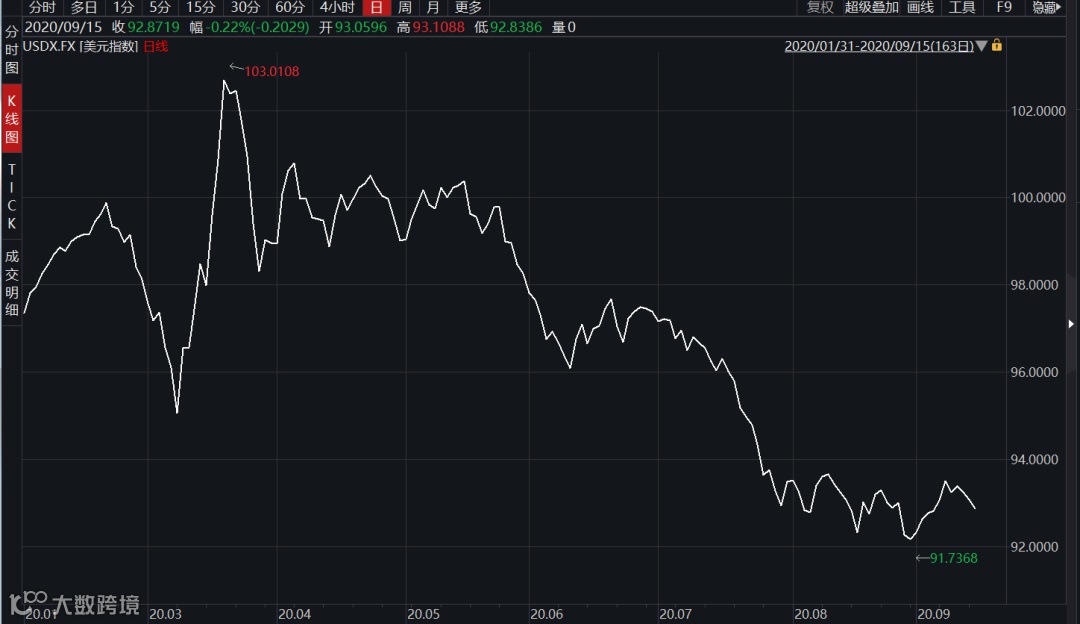This screenshot has height=624, width=1080.
Task: Click the USDX.FX [美元指数] title
Action: (x=81, y=46)
